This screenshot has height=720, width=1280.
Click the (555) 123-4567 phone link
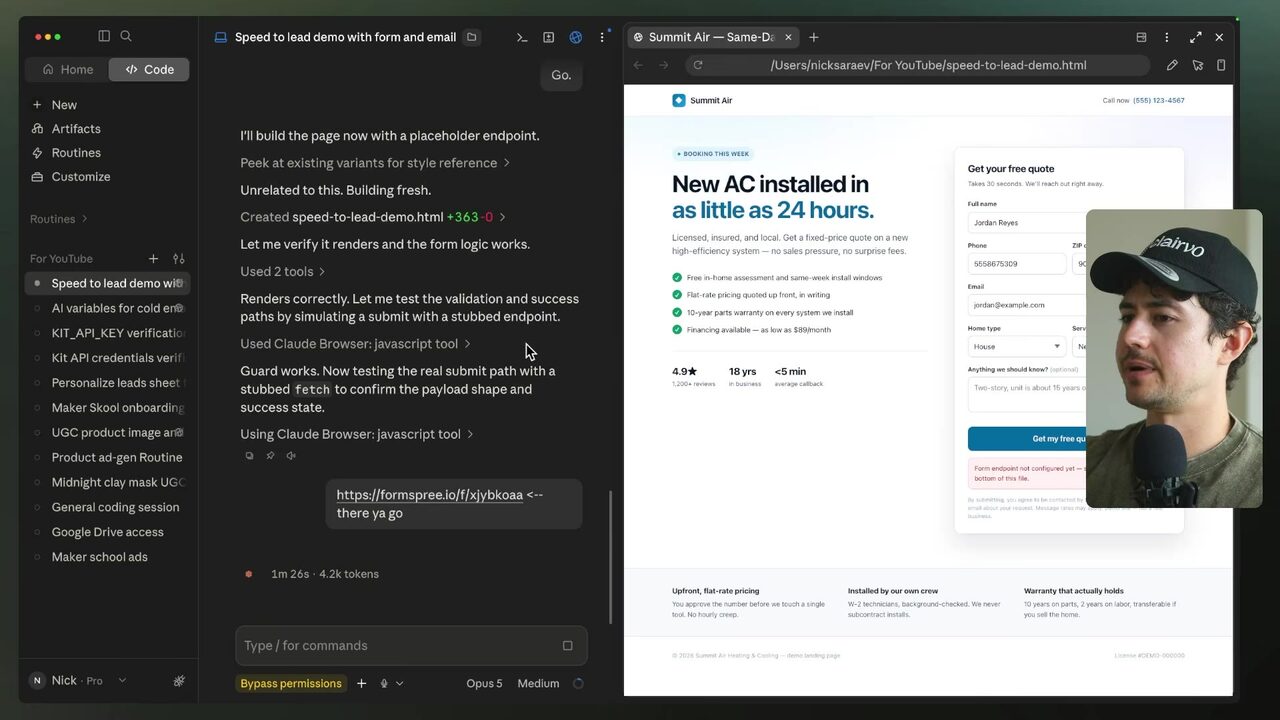tap(1159, 101)
